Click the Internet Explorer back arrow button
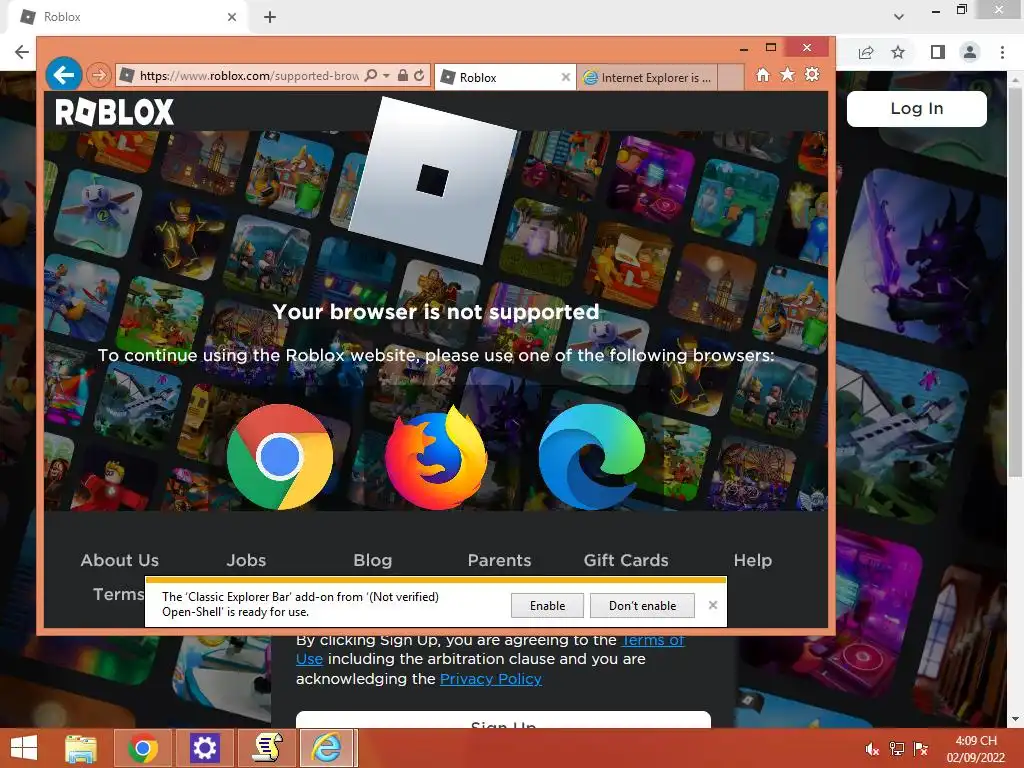This screenshot has height=768, width=1024. pos(64,75)
